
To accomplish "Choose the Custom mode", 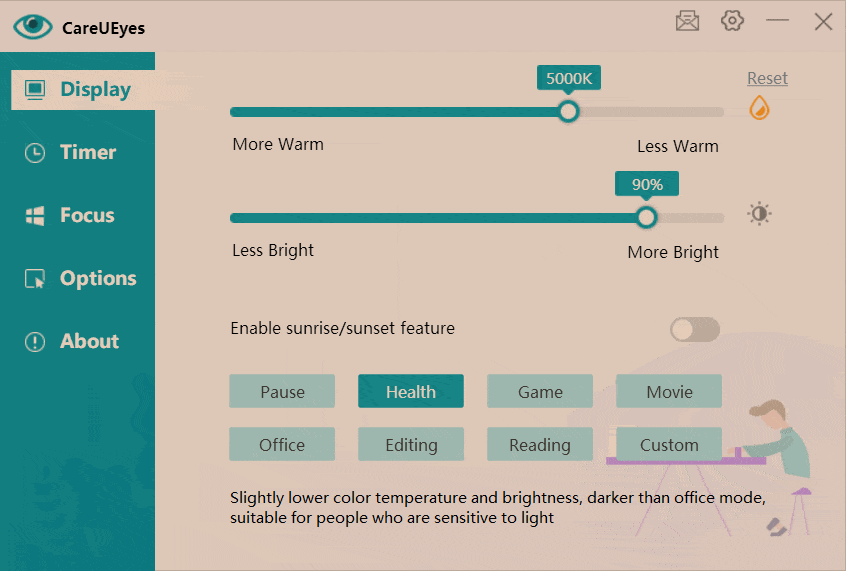I will click(x=669, y=444).
